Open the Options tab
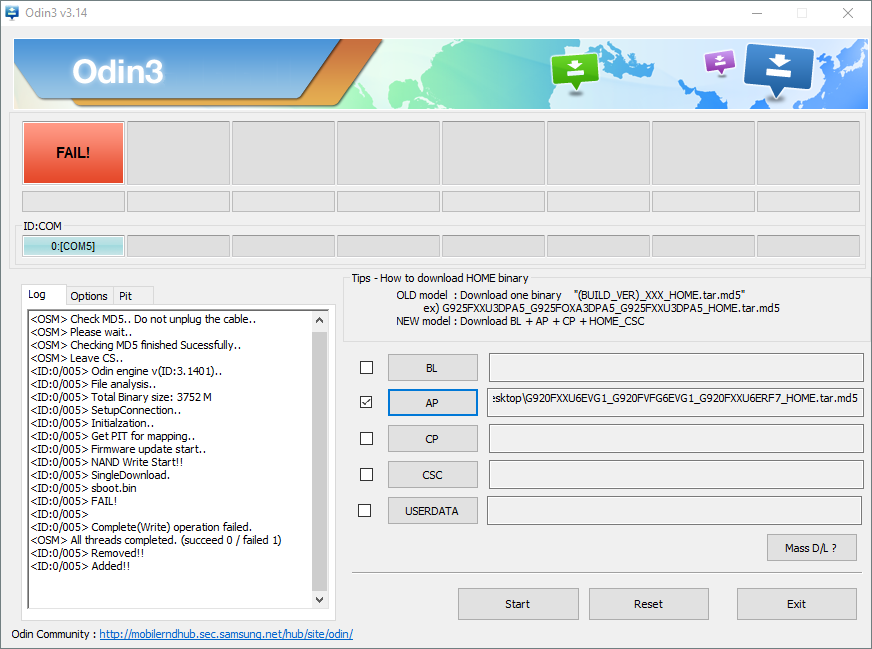Viewport: 872px width, 649px height. tap(89, 296)
